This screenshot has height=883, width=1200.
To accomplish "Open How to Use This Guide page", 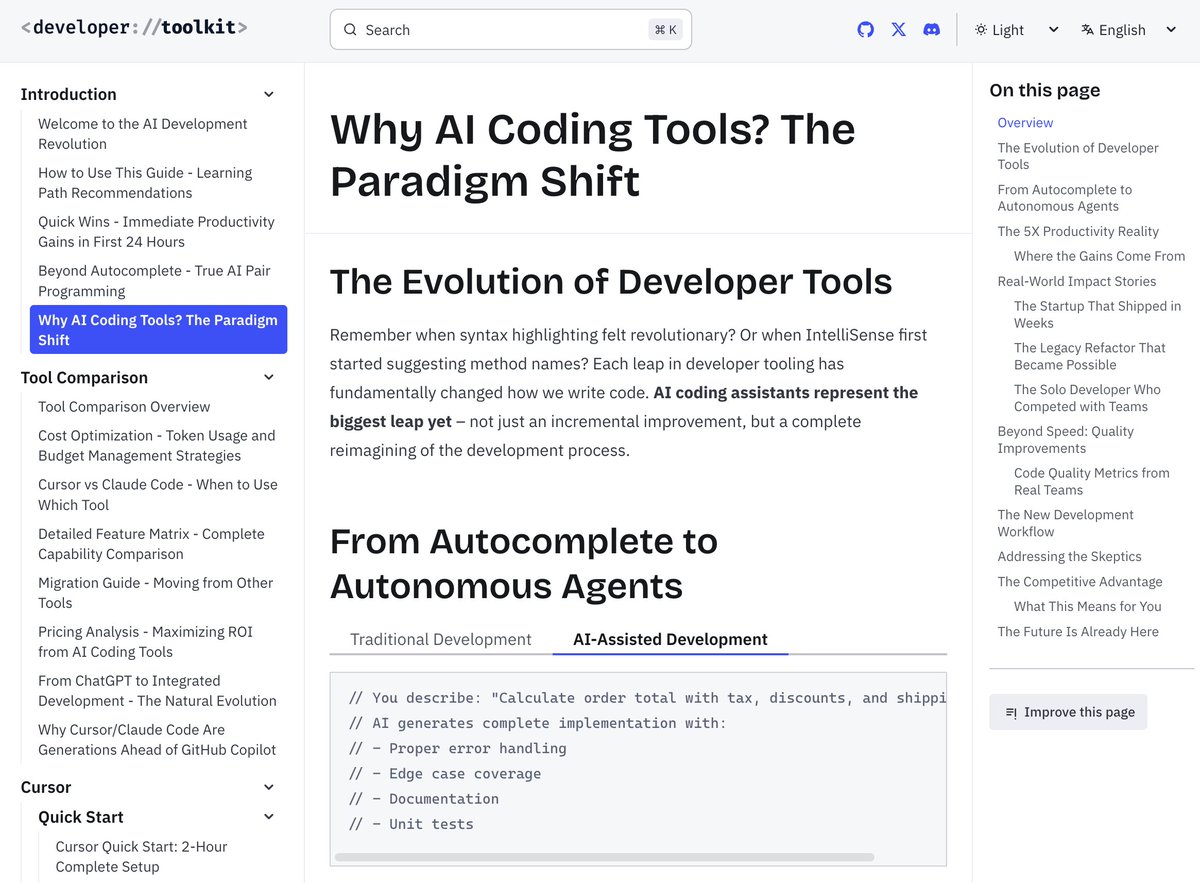I will click(x=145, y=183).
